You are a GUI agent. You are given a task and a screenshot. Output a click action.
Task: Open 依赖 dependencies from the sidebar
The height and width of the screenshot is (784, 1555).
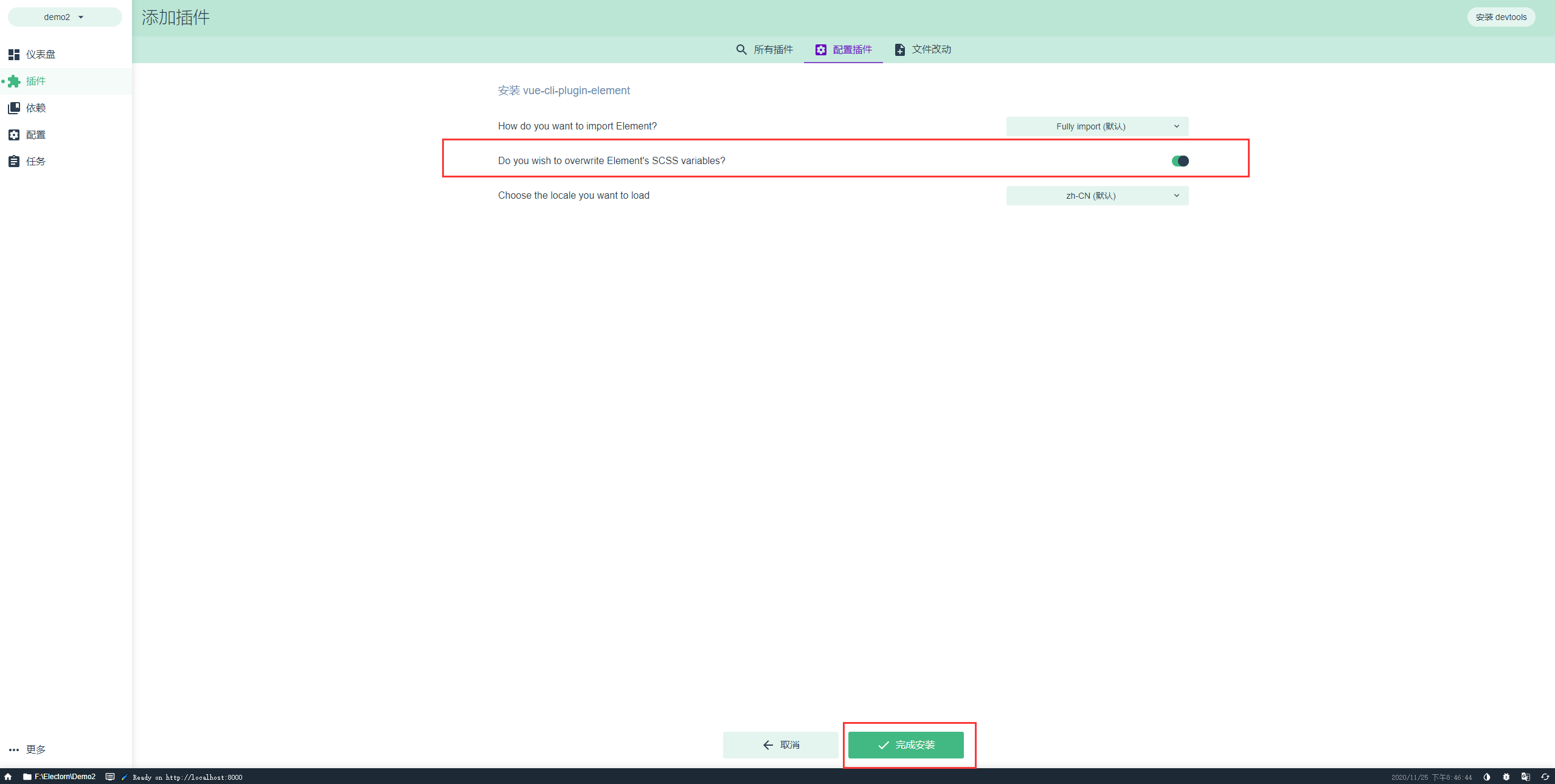tap(35, 108)
